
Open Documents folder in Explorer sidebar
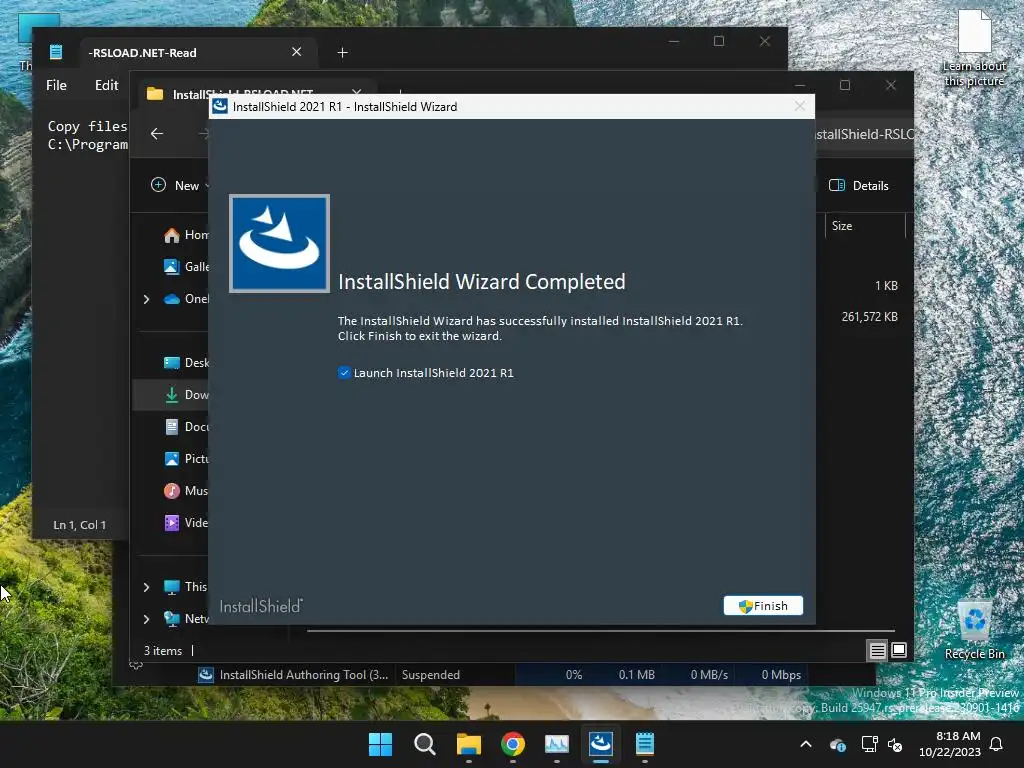click(186, 426)
